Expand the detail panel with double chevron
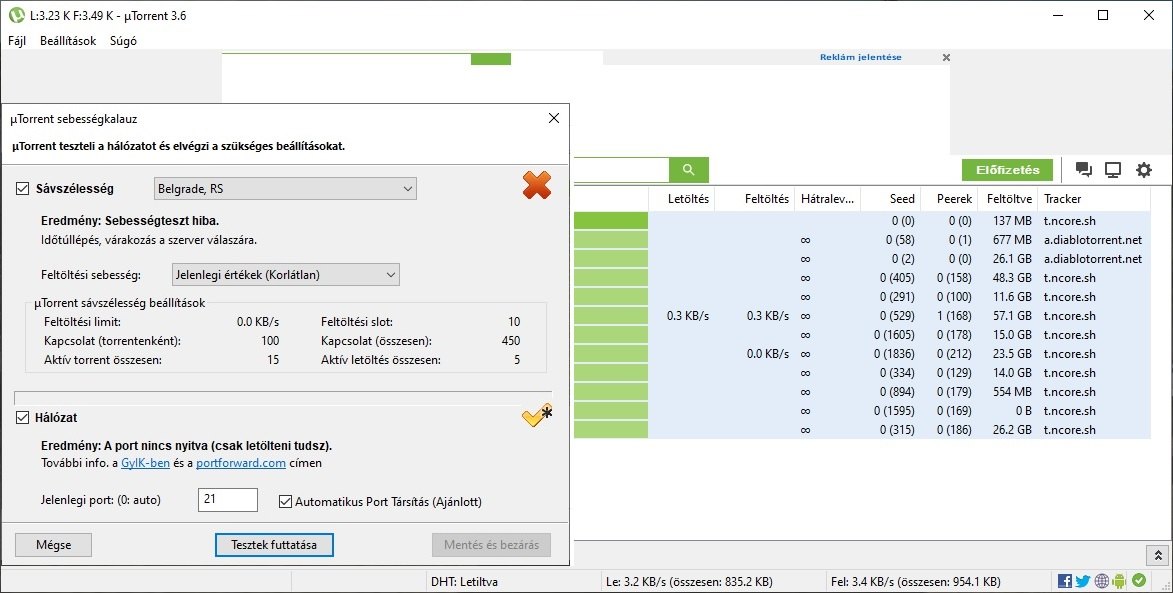 coord(1156,555)
